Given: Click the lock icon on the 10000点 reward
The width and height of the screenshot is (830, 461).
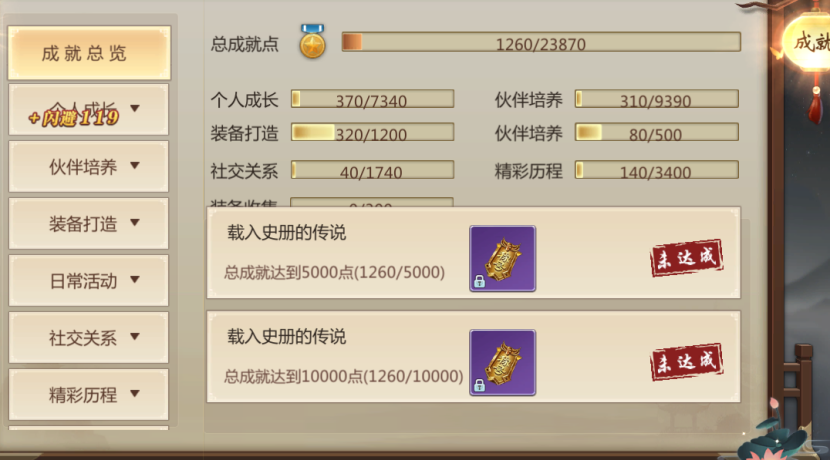Looking at the screenshot, I should pos(480,385).
